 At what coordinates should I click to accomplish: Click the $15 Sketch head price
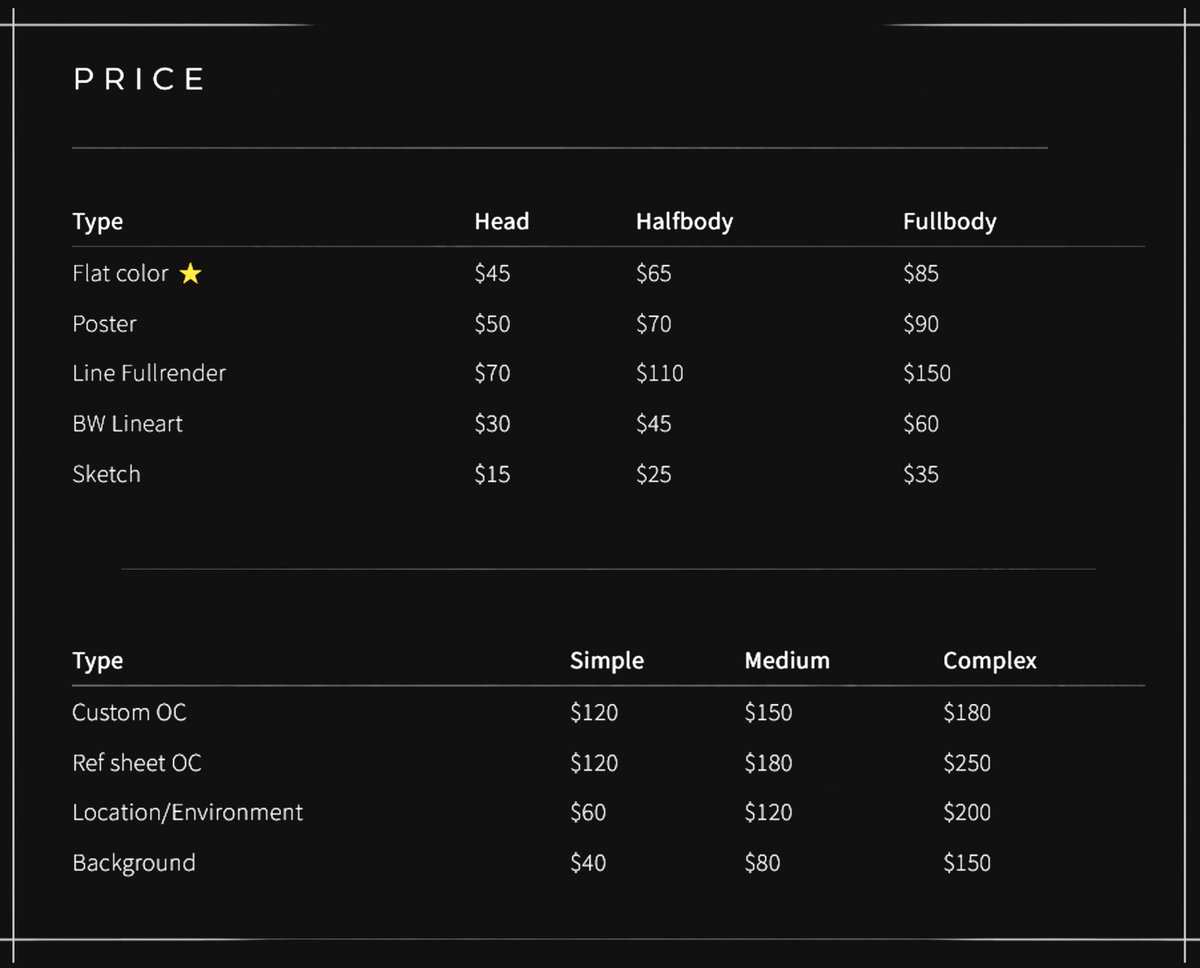(x=492, y=474)
